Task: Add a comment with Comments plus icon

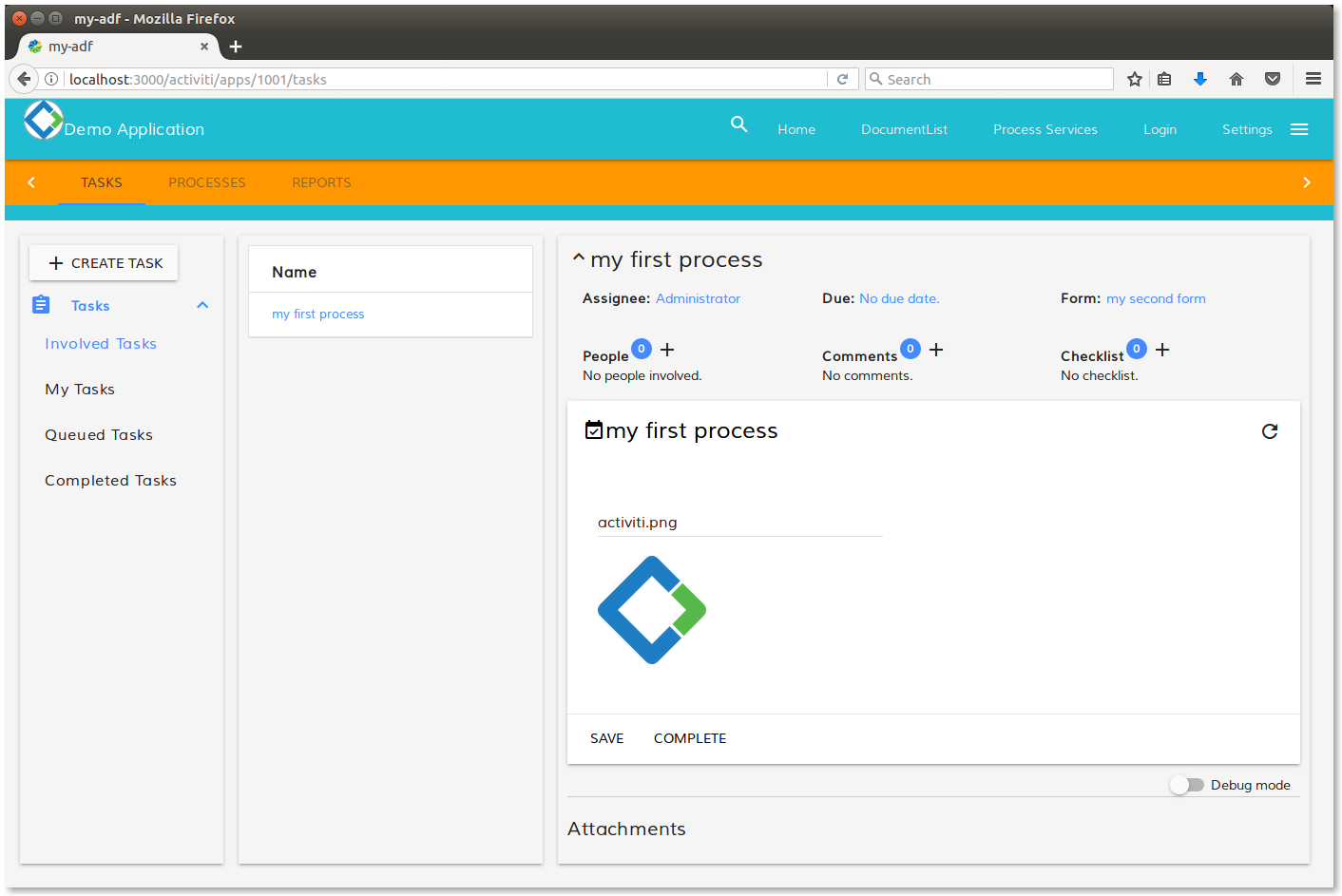Action: click(936, 350)
